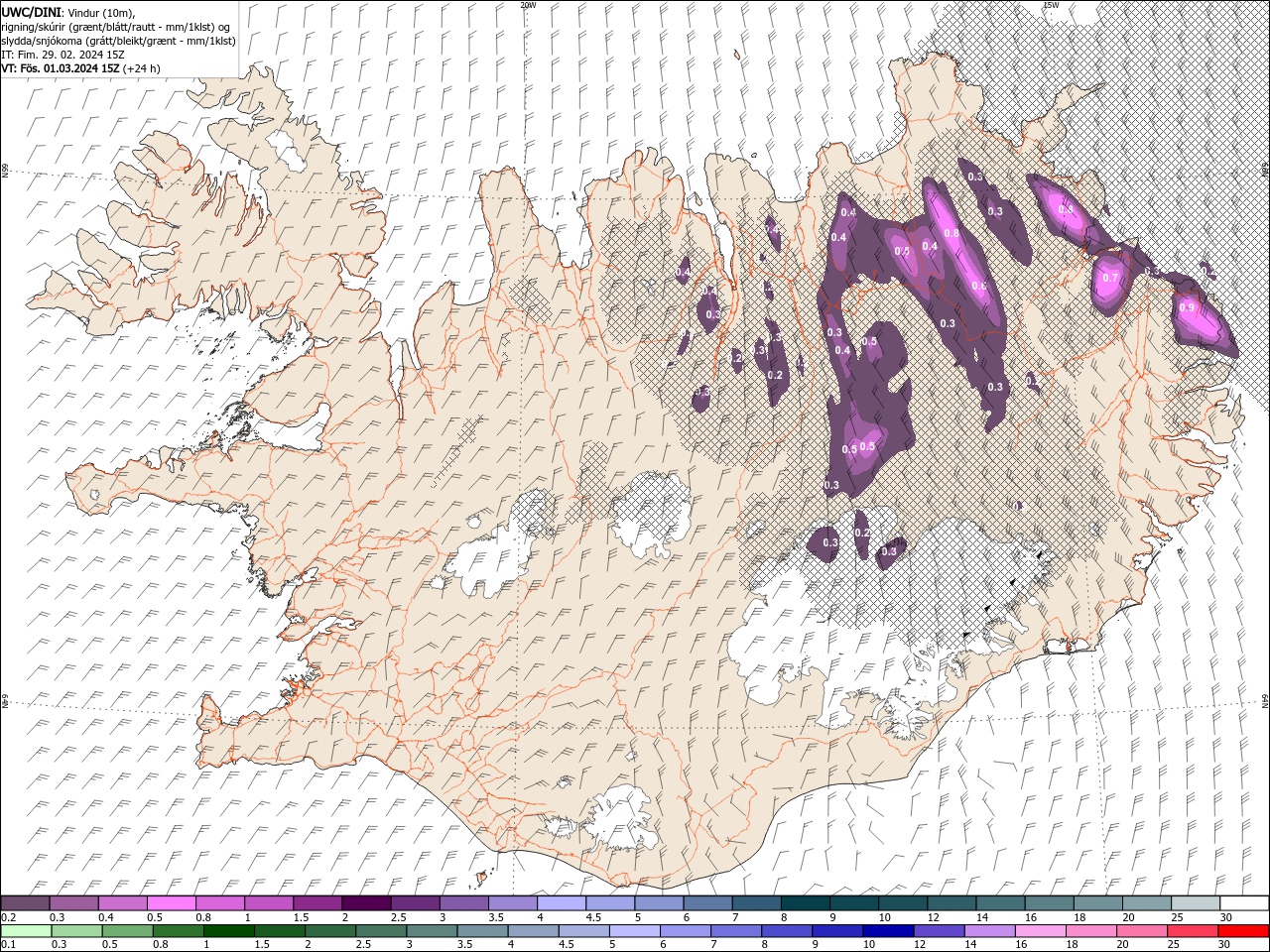
Task: Pick the dark purple 2 swatch in the snow legend
Action: tap(365, 903)
